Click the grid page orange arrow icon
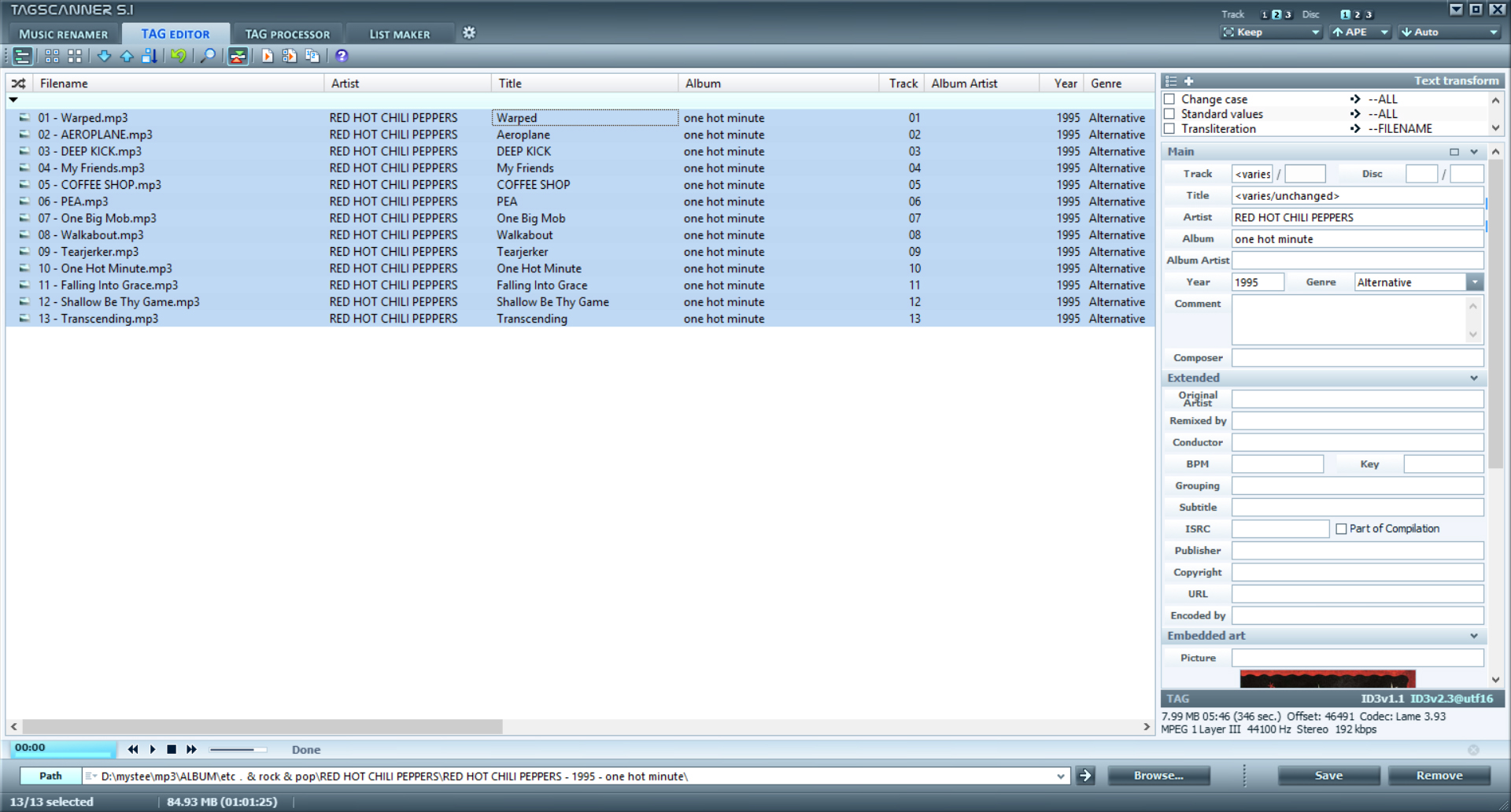1511x812 pixels. click(290, 56)
